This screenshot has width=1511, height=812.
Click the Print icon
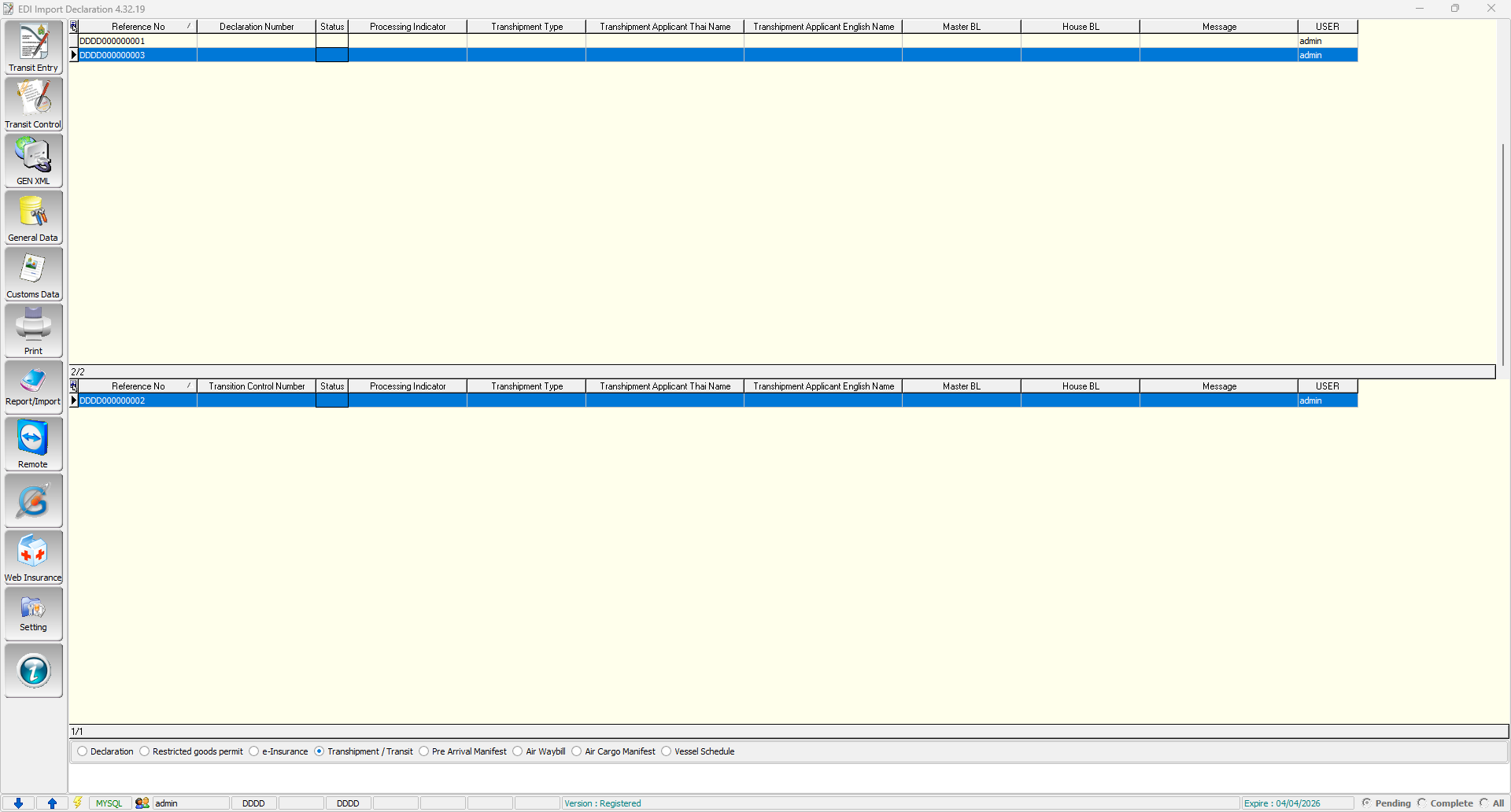point(33,331)
